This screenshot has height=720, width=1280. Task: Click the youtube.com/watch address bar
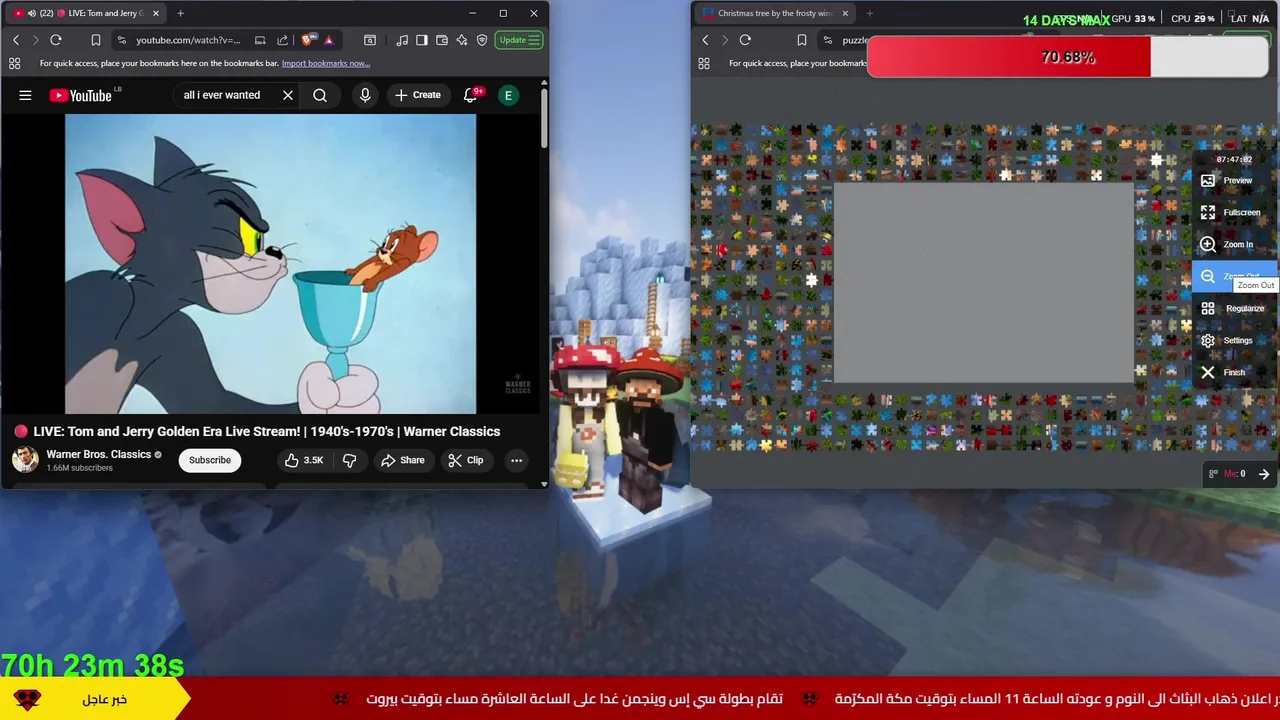[x=188, y=40]
